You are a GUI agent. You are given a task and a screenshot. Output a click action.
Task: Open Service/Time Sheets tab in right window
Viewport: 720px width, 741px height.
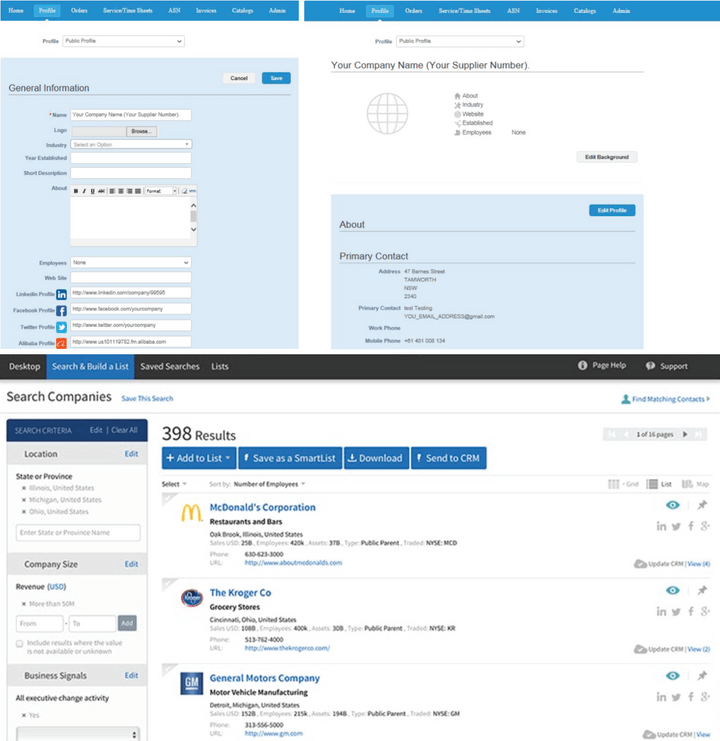click(x=464, y=11)
